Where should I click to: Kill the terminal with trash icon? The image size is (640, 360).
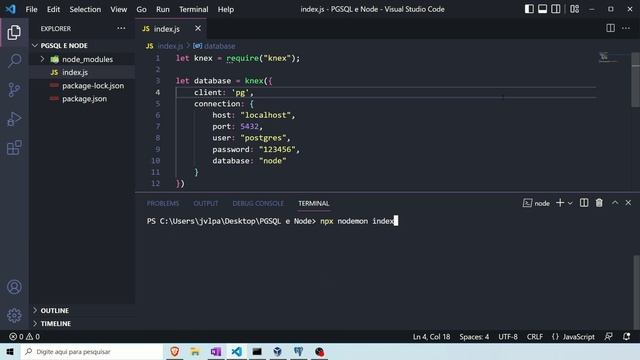[599, 203]
